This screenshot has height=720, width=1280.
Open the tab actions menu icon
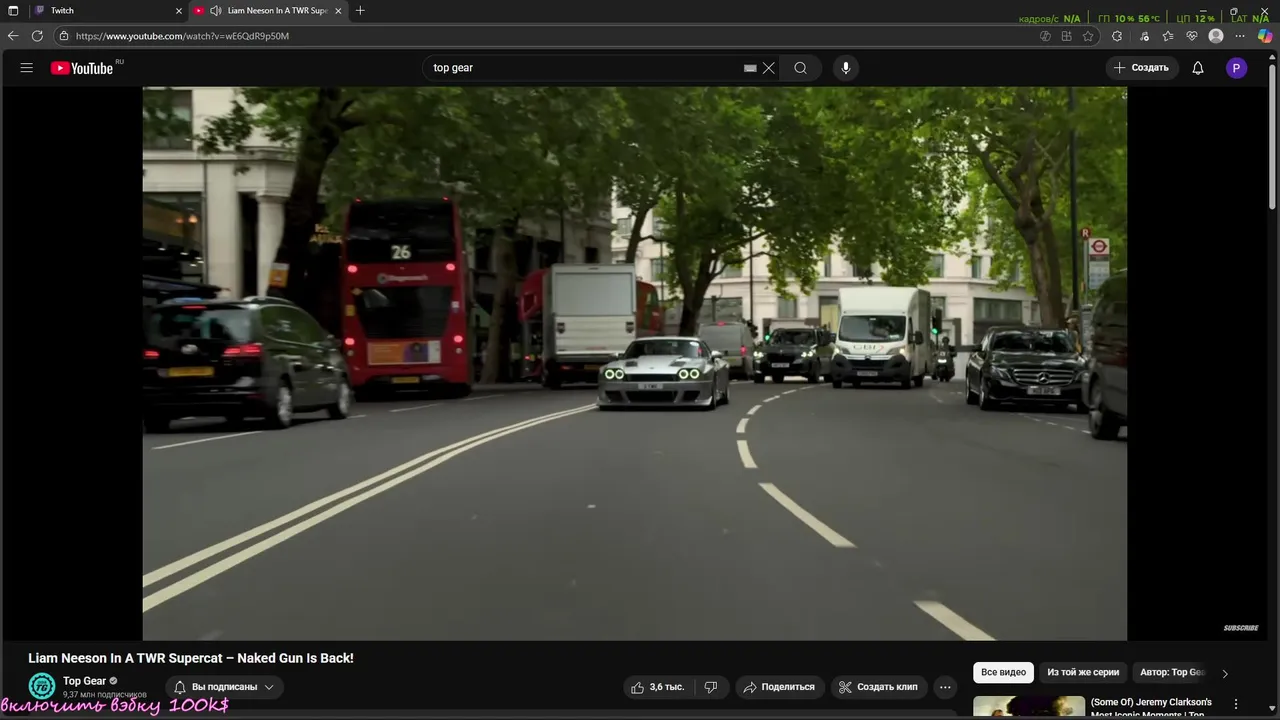coord(13,10)
